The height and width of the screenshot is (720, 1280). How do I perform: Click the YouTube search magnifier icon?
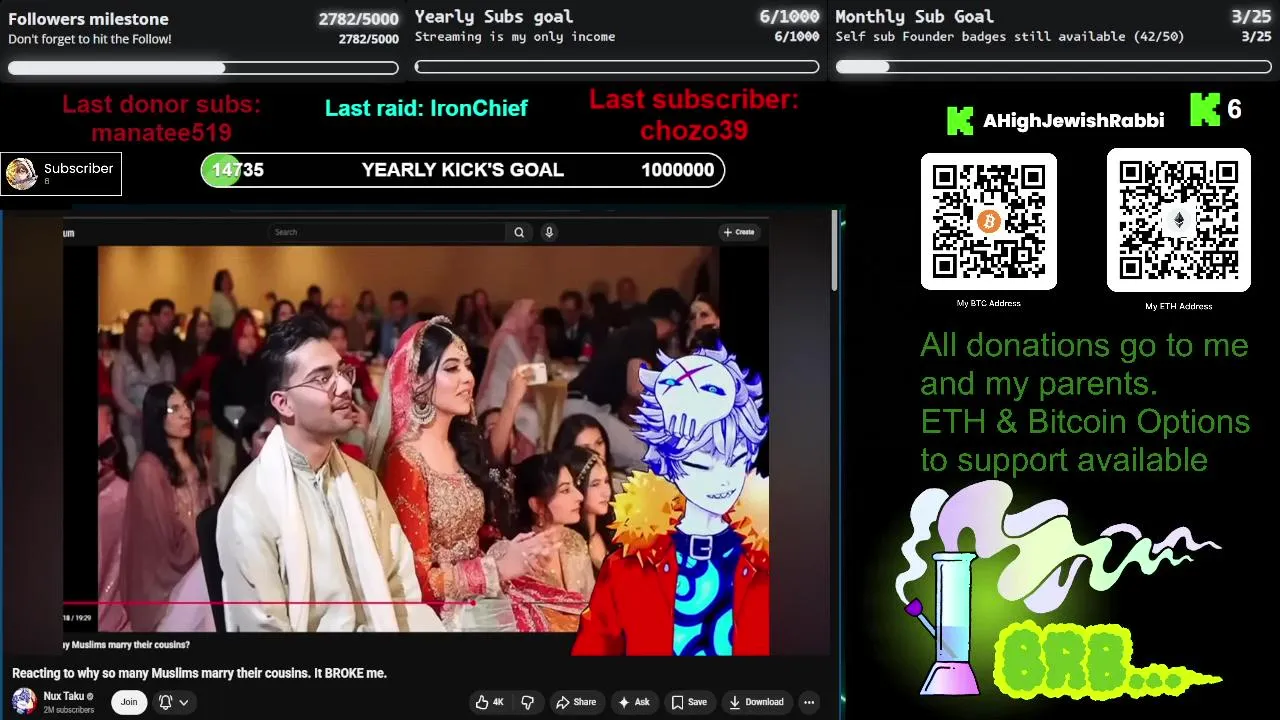(x=519, y=232)
